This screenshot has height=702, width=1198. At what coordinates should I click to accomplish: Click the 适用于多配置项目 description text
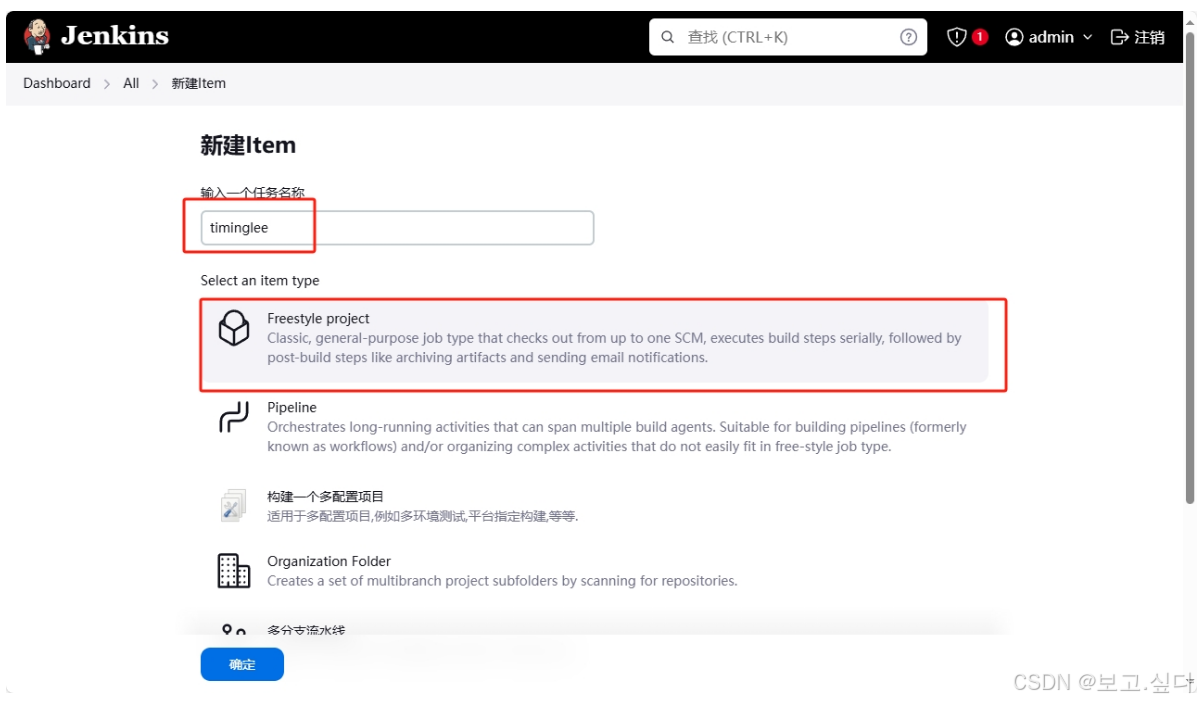click(x=423, y=516)
